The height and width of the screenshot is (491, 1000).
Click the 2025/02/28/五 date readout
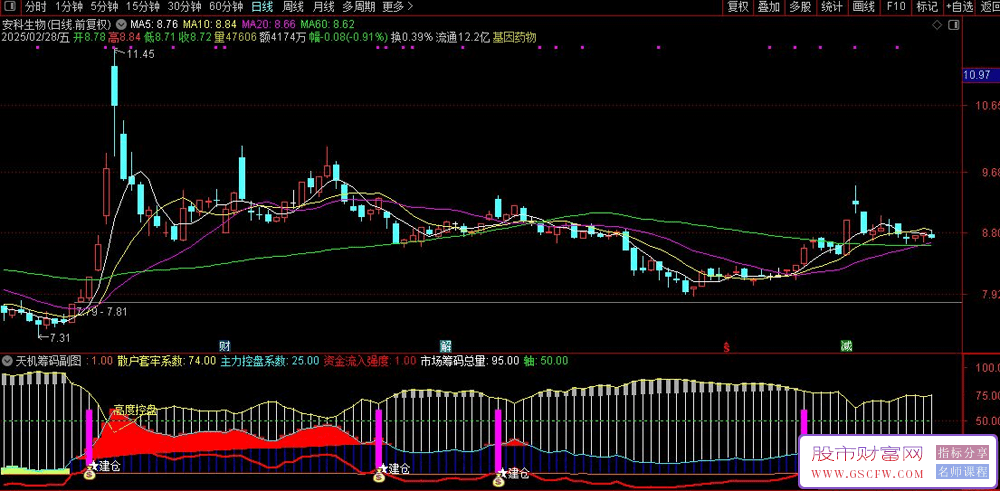pos(36,38)
